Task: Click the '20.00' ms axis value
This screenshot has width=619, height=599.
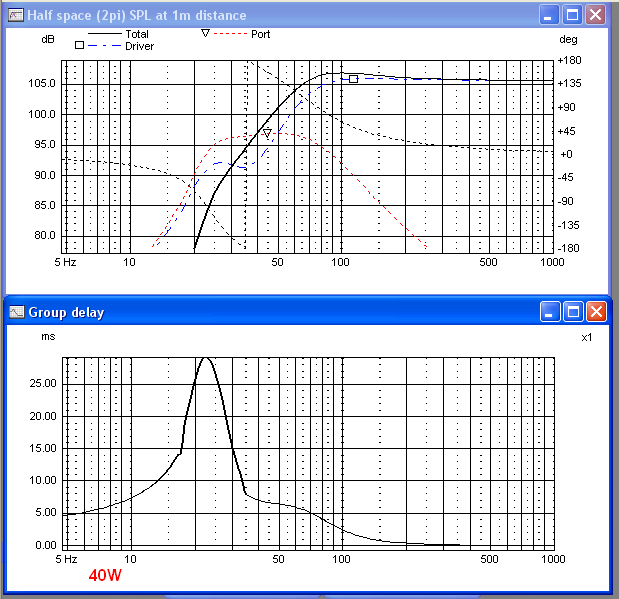Action: [43, 416]
